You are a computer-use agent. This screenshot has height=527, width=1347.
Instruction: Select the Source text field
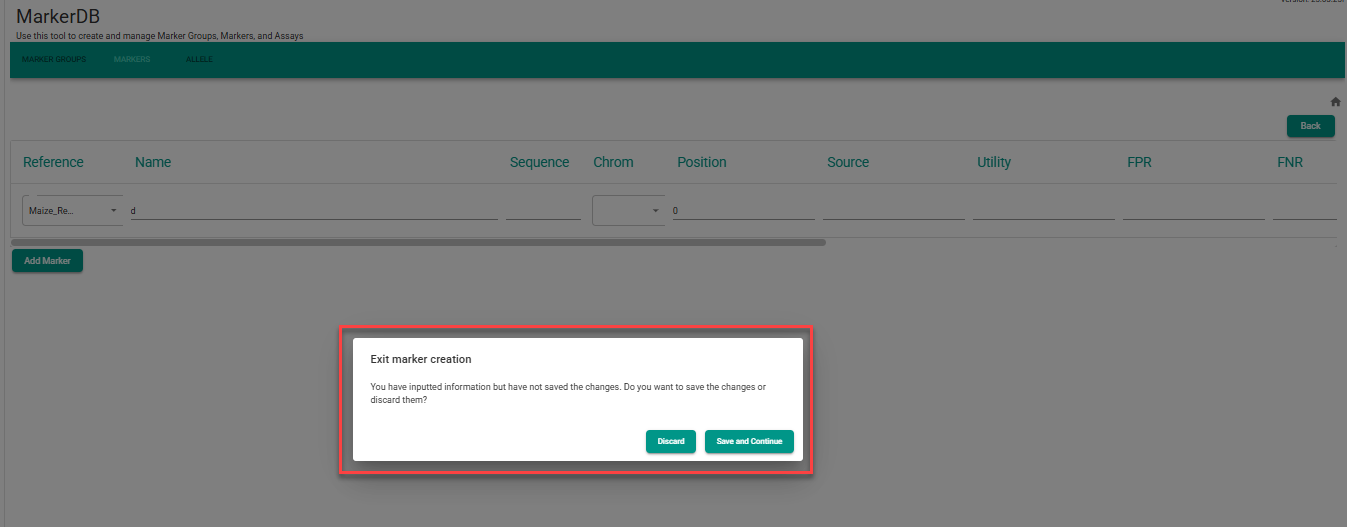(x=893, y=211)
